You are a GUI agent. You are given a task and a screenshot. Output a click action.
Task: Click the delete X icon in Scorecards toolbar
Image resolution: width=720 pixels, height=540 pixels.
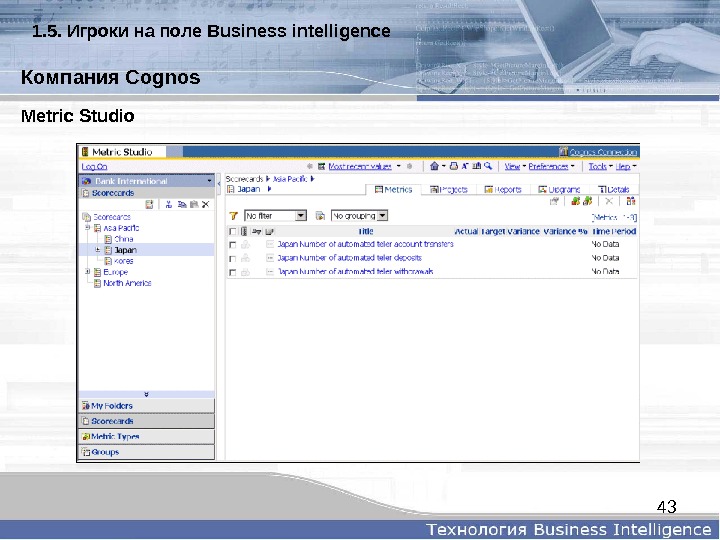click(205, 205)
